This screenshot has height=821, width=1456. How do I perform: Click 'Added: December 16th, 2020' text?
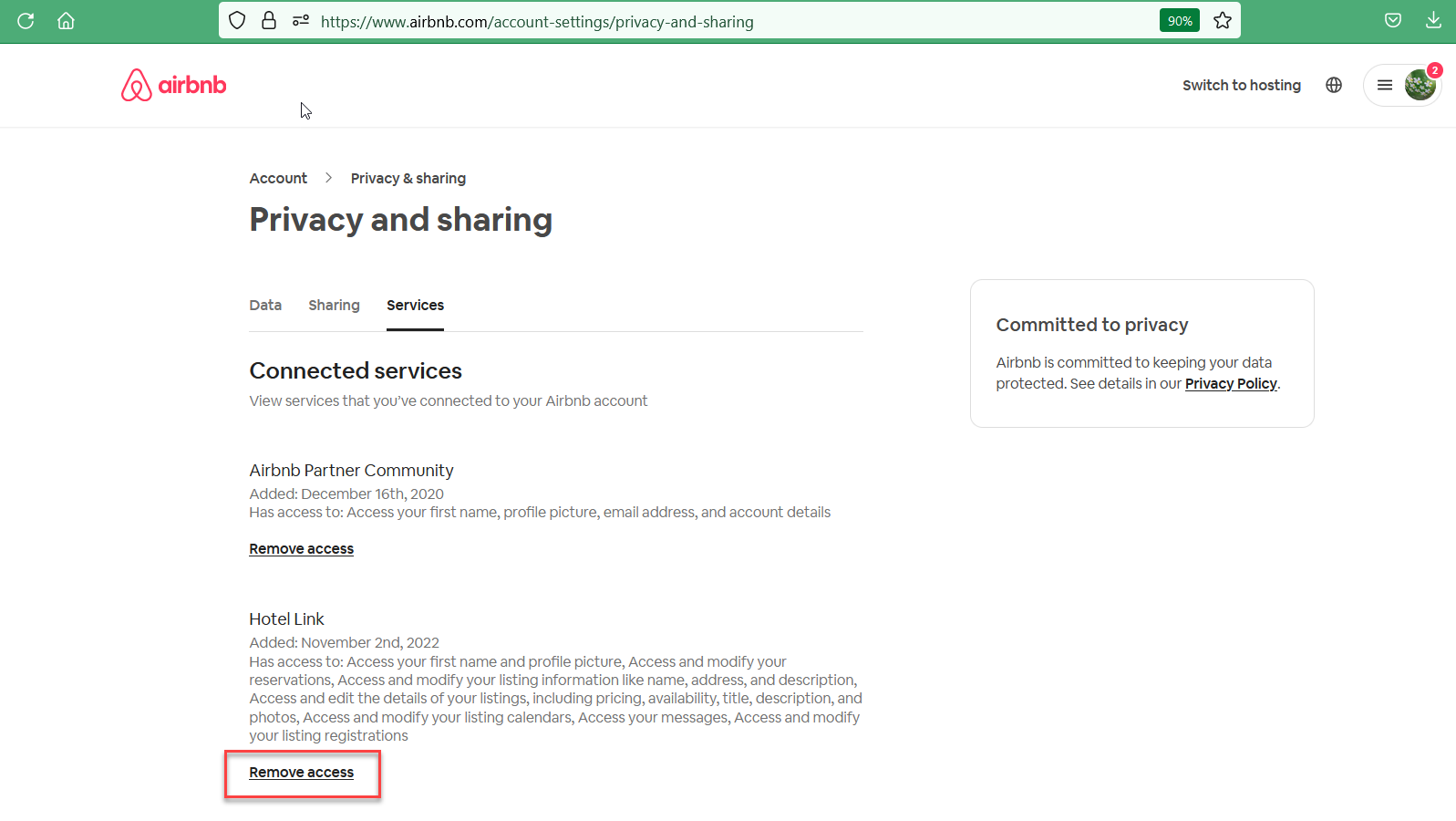pos(346,494)
